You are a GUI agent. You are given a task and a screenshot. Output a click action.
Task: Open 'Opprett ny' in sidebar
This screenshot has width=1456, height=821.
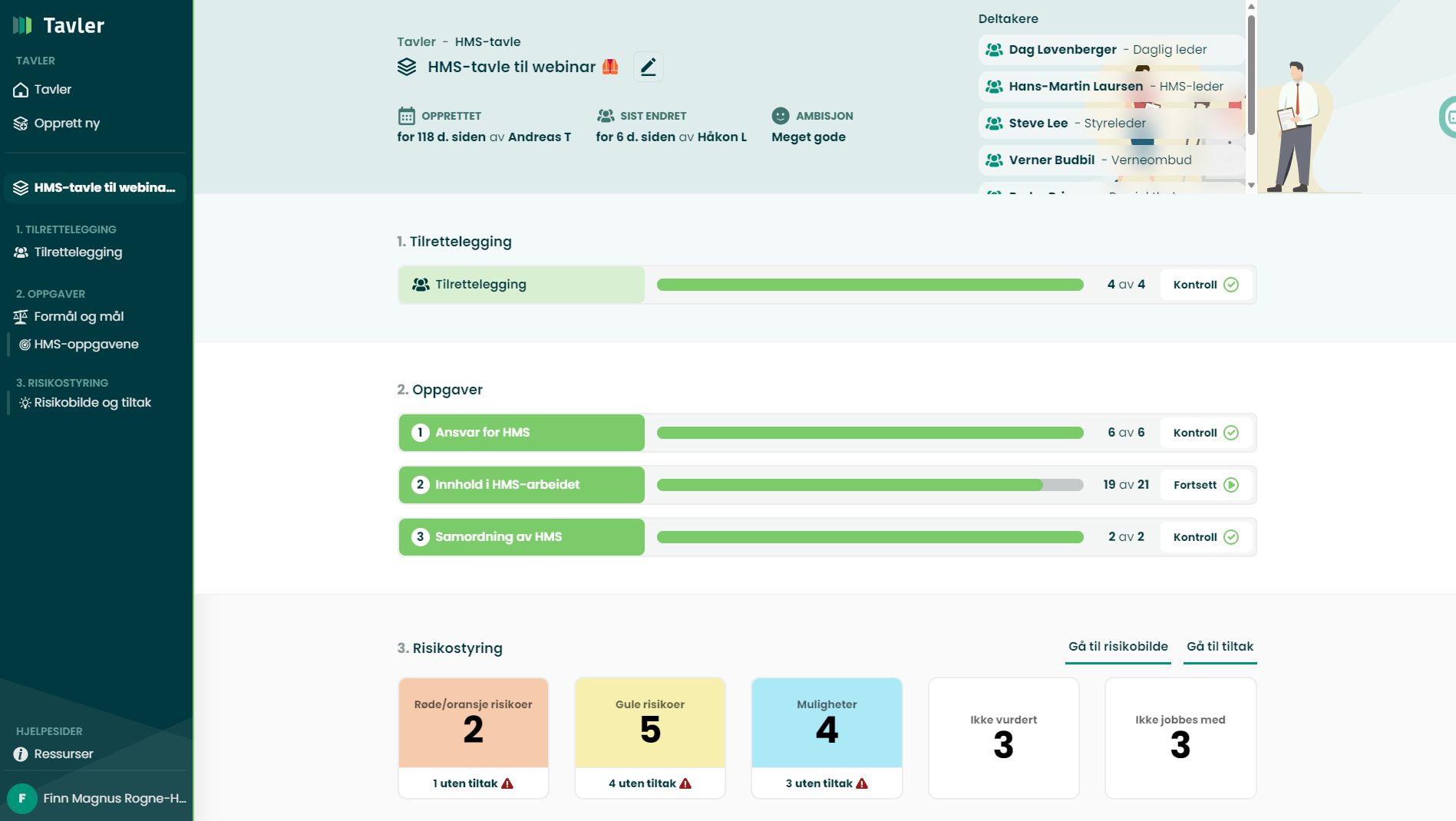click(x=57, y=124)
